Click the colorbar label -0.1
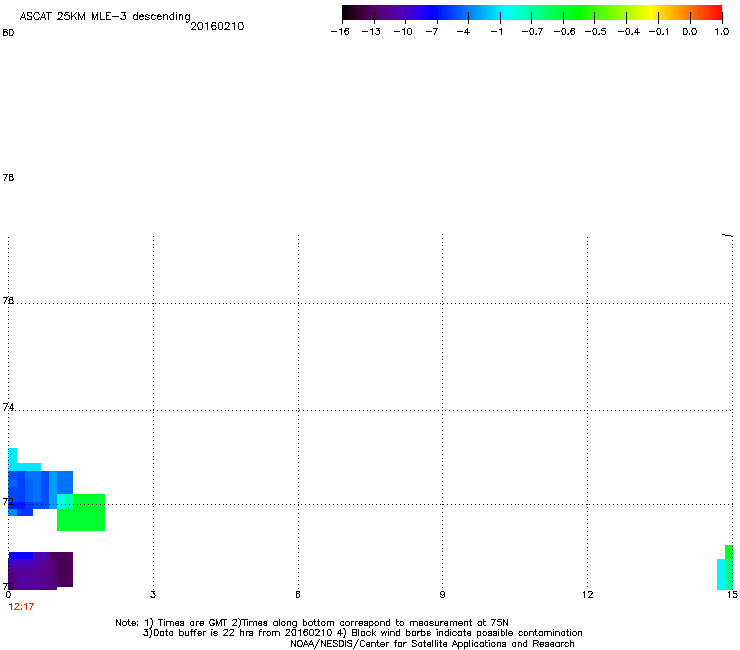 (659, 32)
